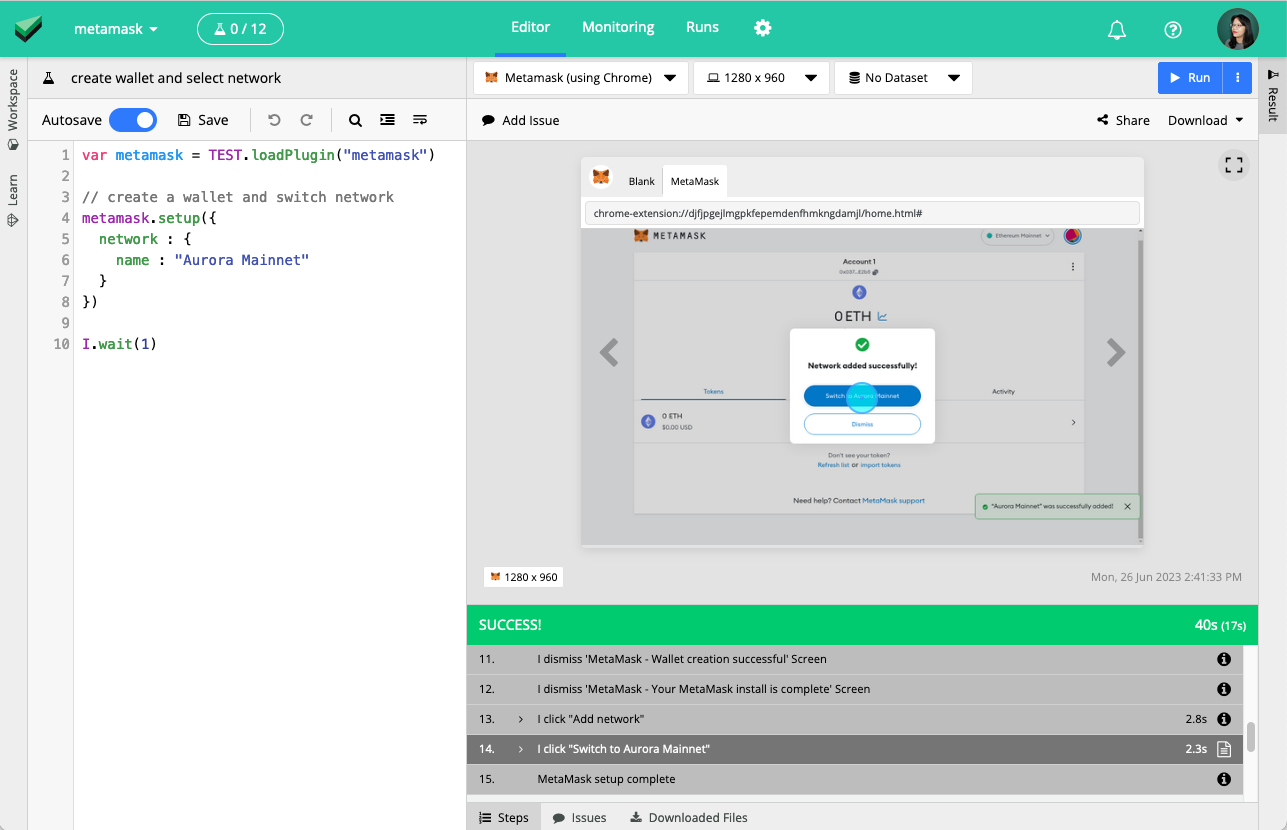Click the flask icon beside the test name
Image resolution: width=1287 pixels, height=830 pixels.
pyautogui.click(x=47, y=78)
